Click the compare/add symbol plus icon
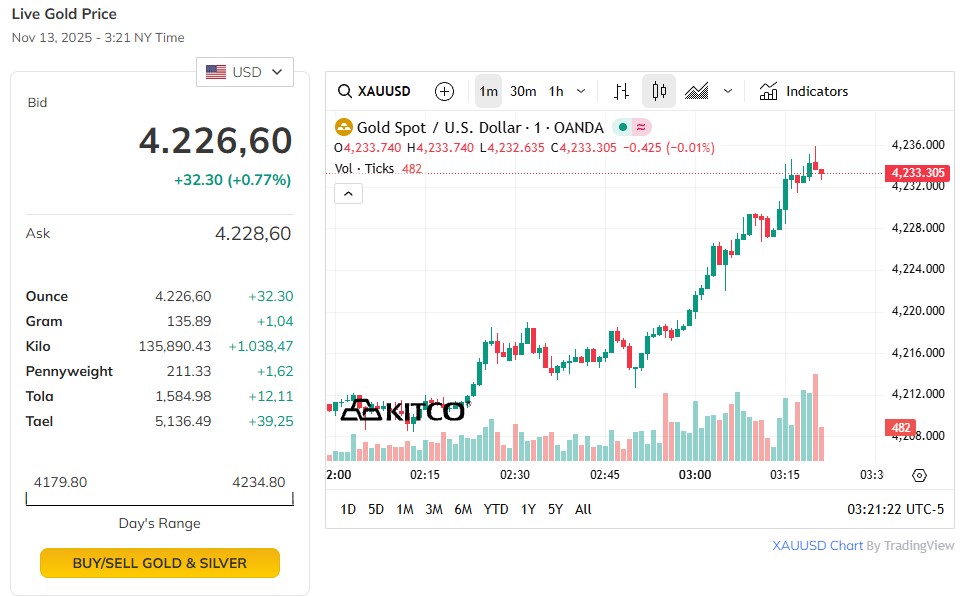This screenshot has height=596, width=964. 445,91
